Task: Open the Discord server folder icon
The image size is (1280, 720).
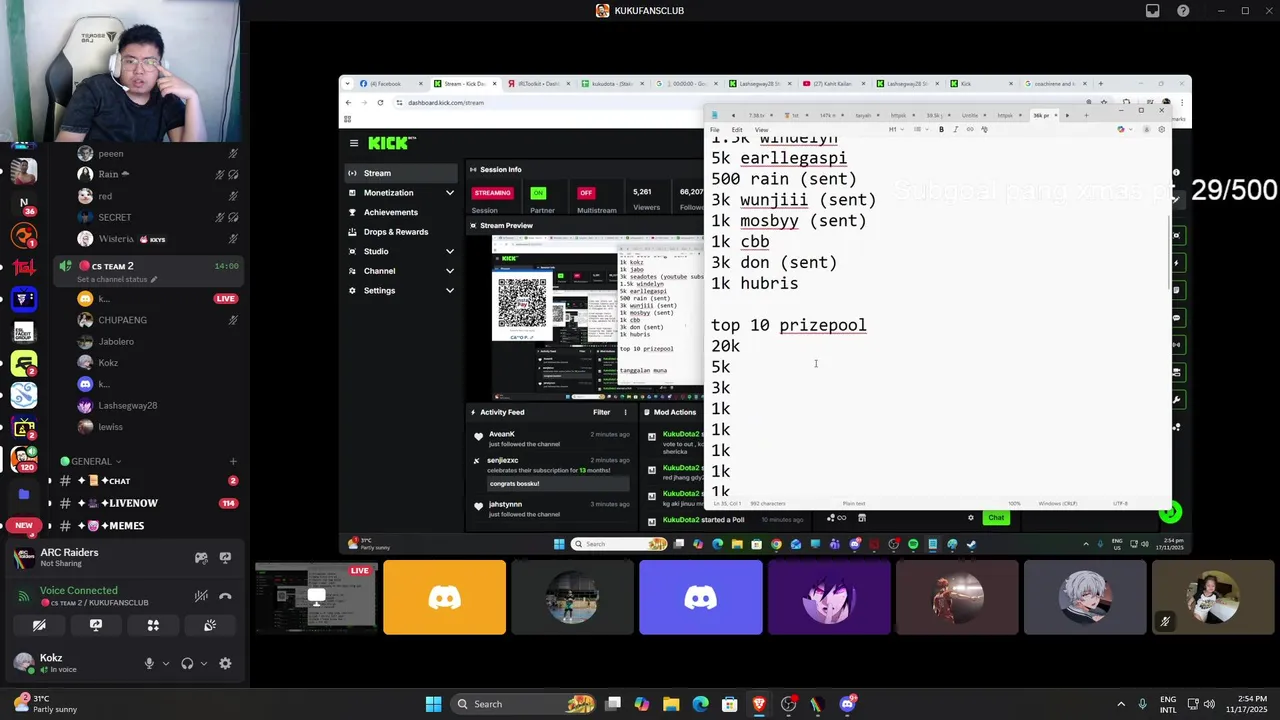Action: point(24,494)
